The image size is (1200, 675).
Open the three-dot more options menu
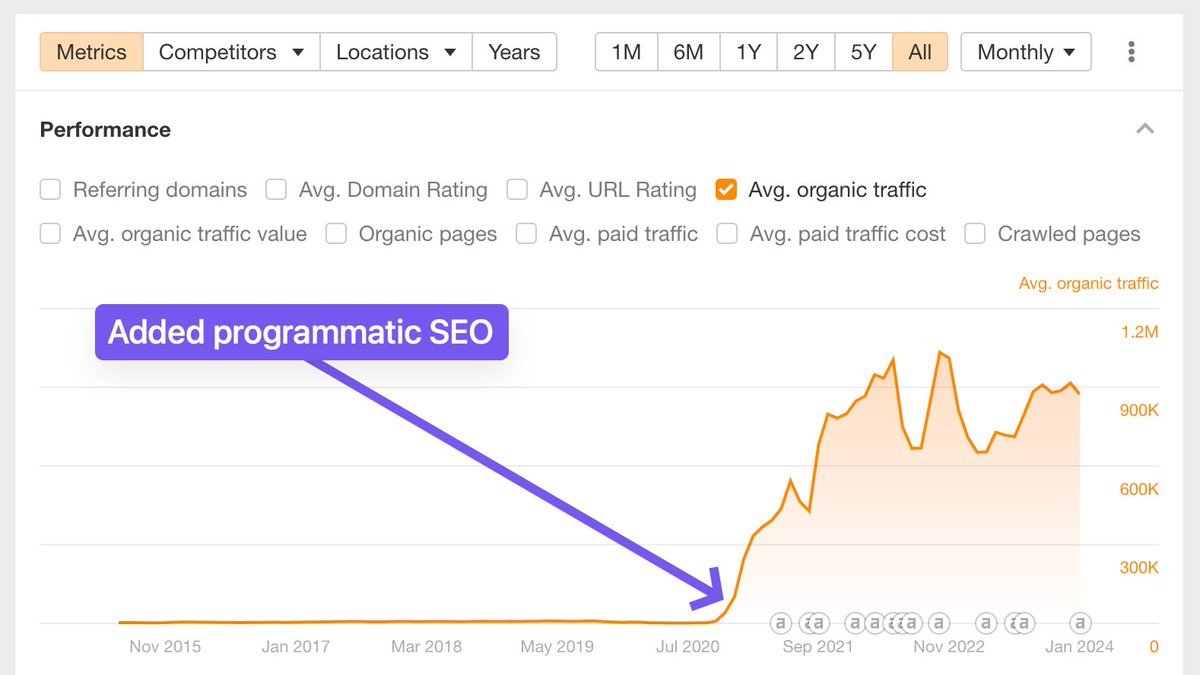click(1131, 52)
